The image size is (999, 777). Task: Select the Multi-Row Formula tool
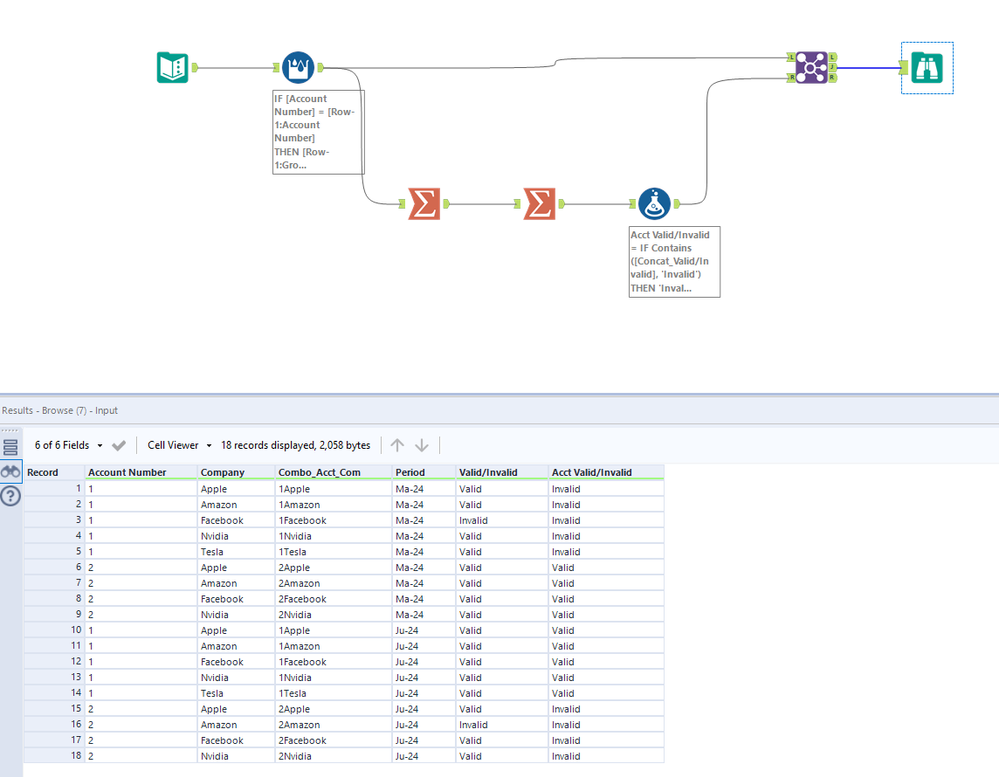pyautogui.click(x=298, y=68)
